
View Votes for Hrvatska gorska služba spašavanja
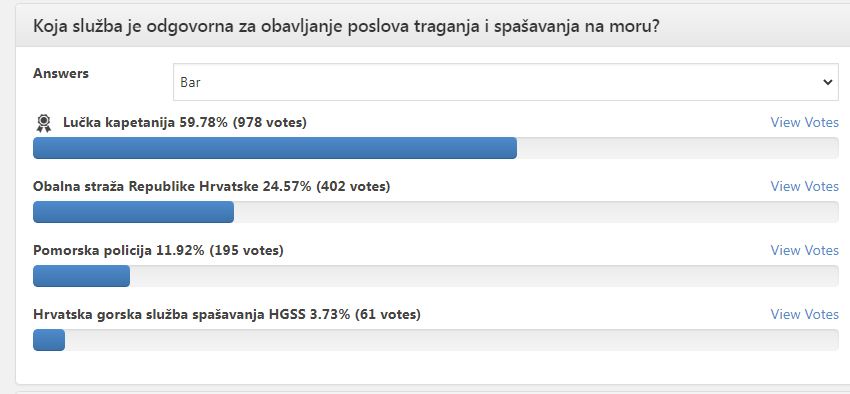804,314
